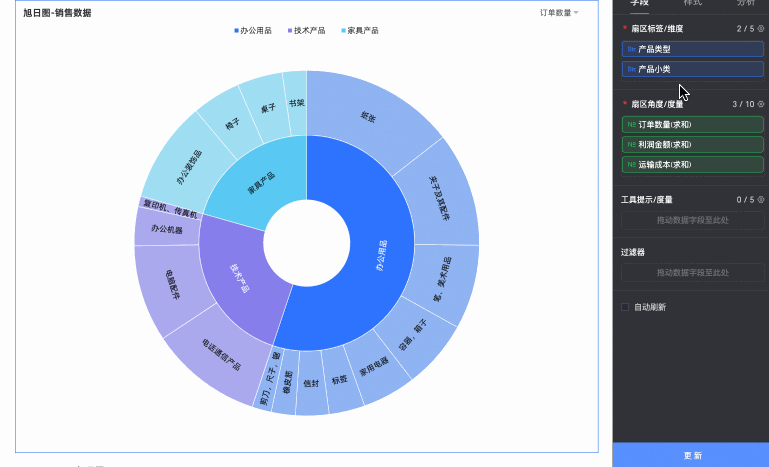Switch to the 样式 tab
This screenshot has width=769, height=467.
(x=692, y=3)
